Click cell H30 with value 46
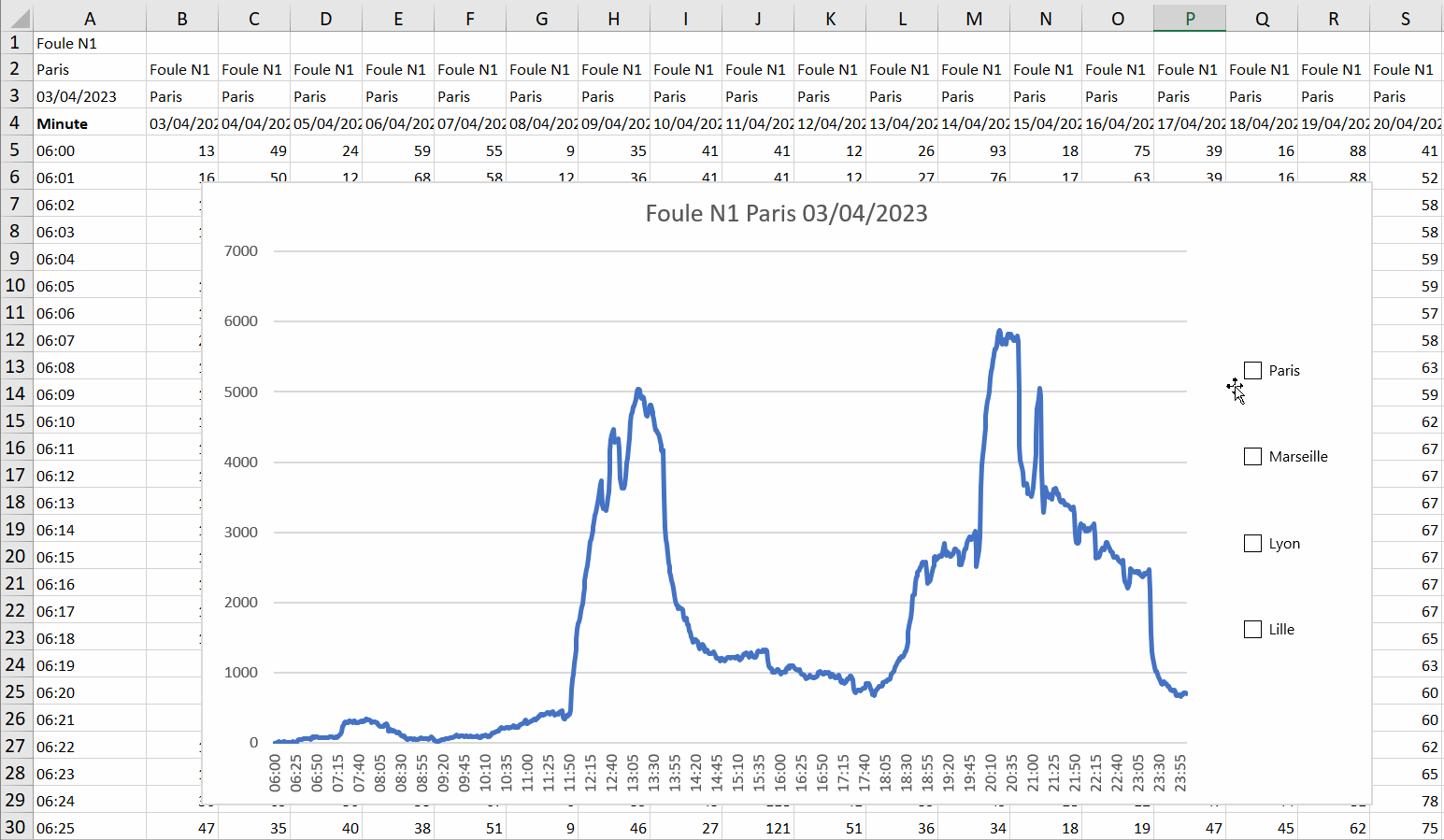The image size is (1444, 840). [614, 828]
